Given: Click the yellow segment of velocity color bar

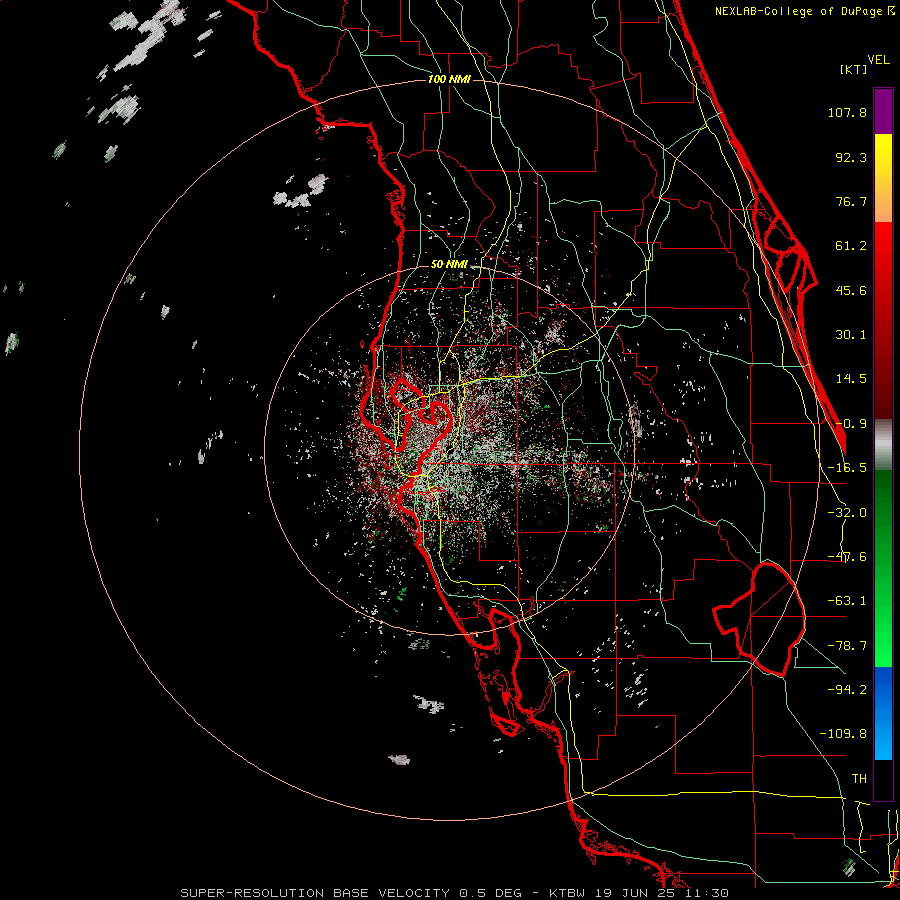Looking at the screenshot, I should pos(883,178).
